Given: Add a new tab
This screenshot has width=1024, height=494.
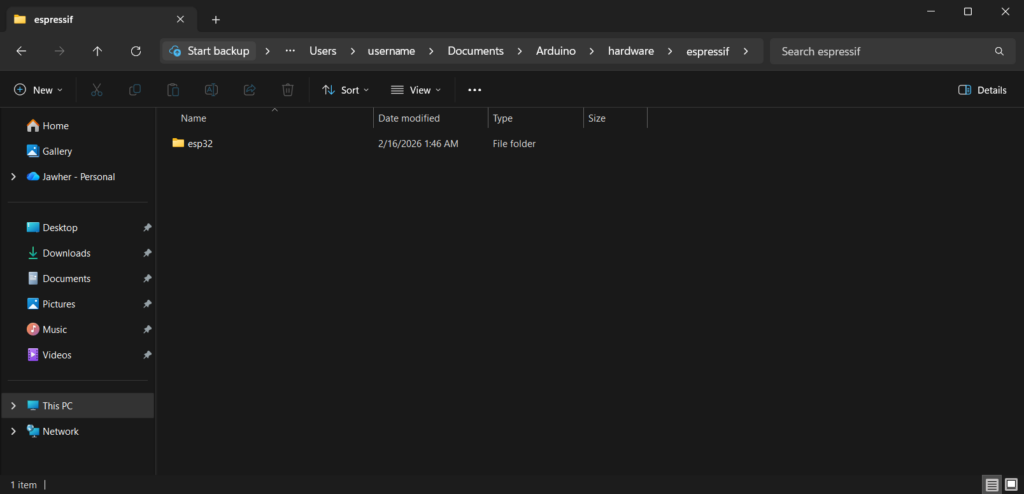Looking at the screenshot, I should click(x=216, y=19).
